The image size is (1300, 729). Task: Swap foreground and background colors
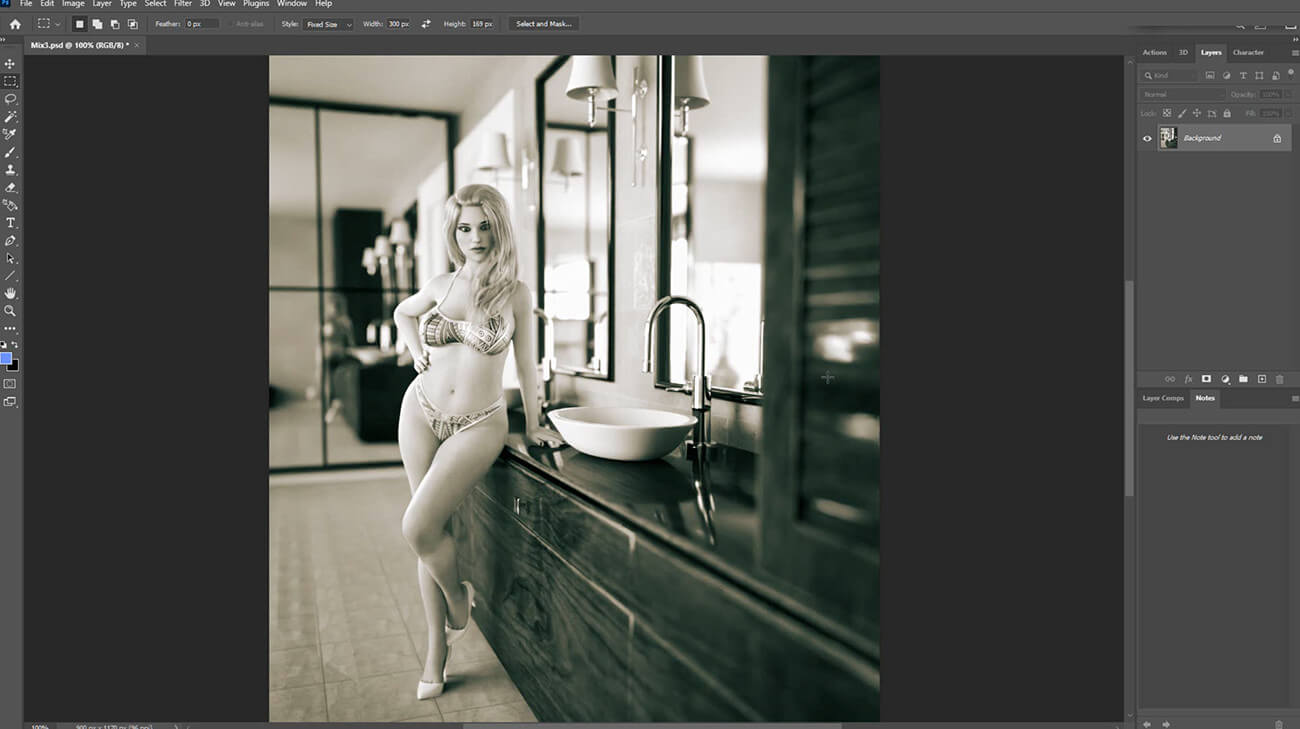coord(15,345)
